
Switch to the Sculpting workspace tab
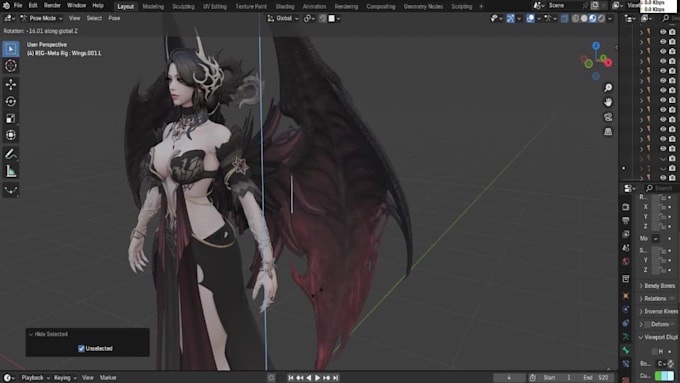coord(183,7)
